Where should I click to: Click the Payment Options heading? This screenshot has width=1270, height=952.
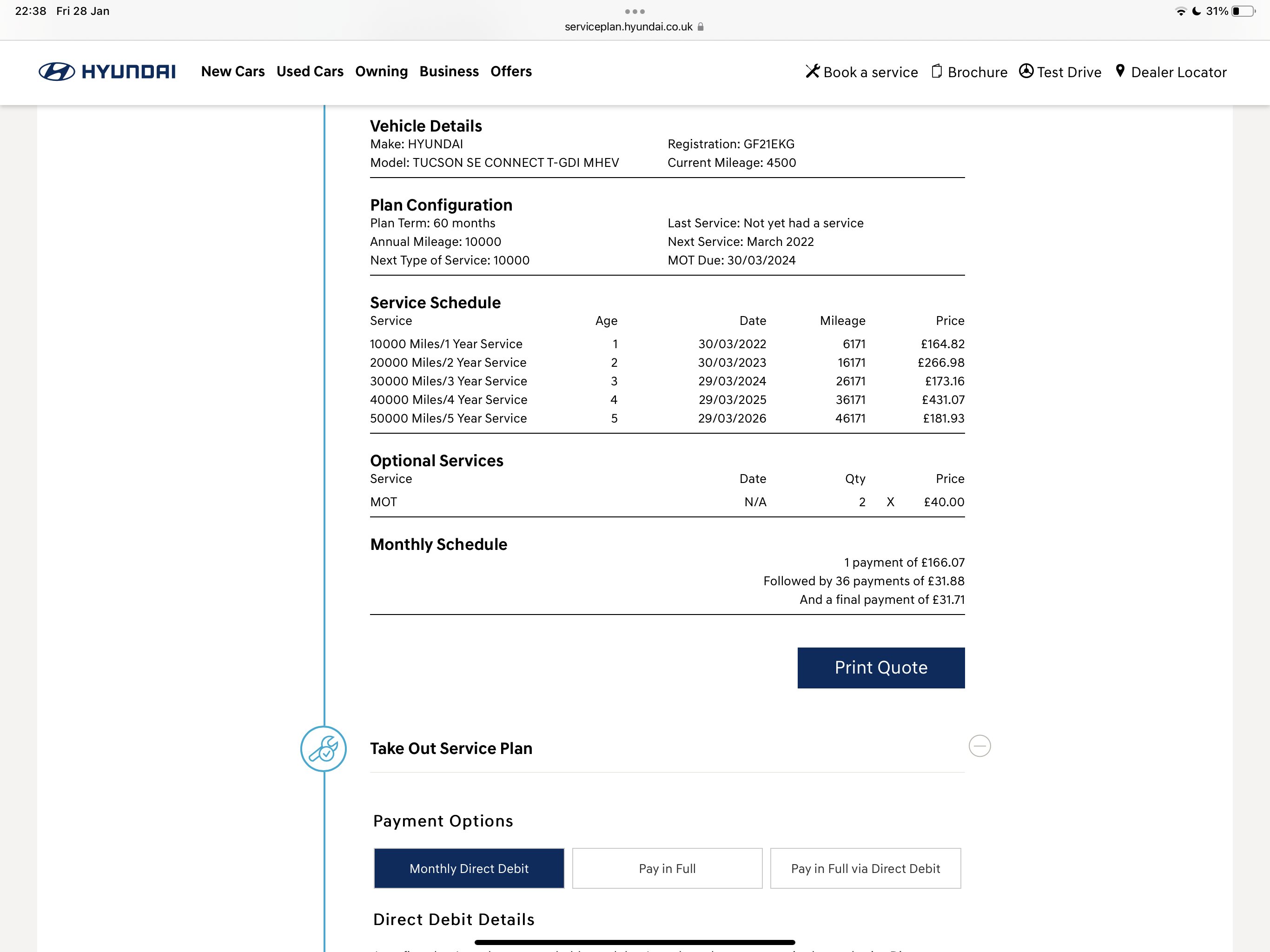pyautogui.click(x=443, y=821)
